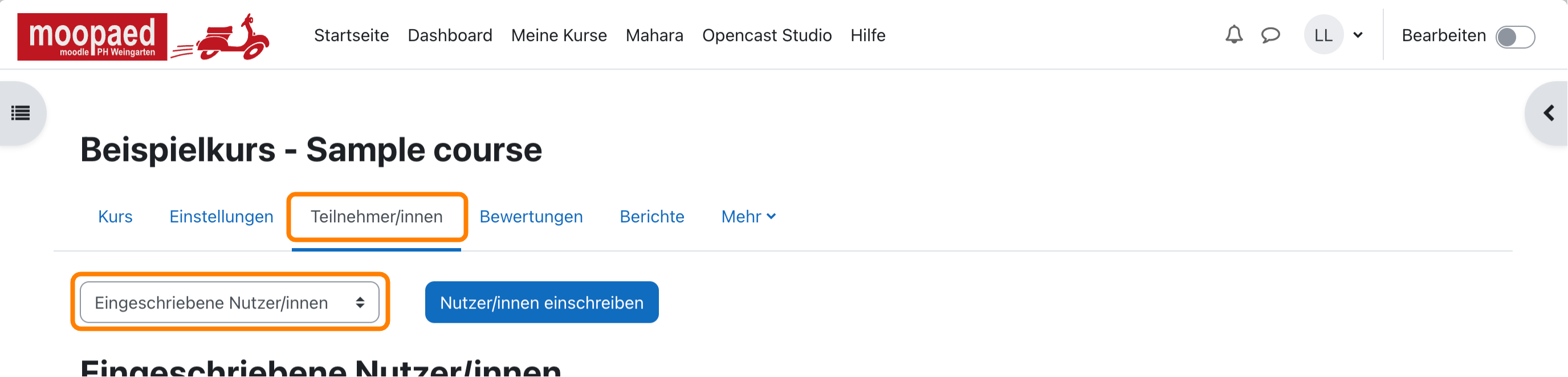Viewport: 1568px width, 377px height.
Task: Toggle the Bearbeiten edit mode switch
Action: (x=1516, y=37)
